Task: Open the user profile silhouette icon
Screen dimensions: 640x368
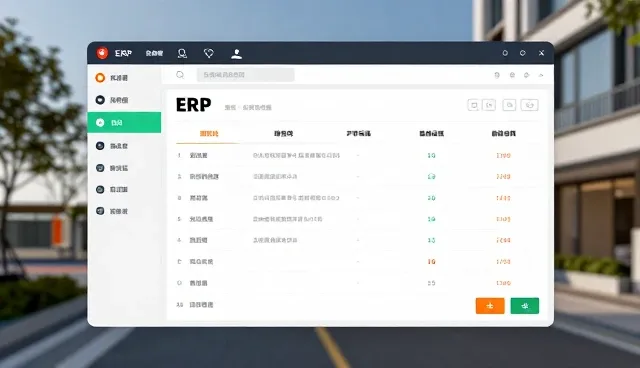Action: click(x=236, y=53)
